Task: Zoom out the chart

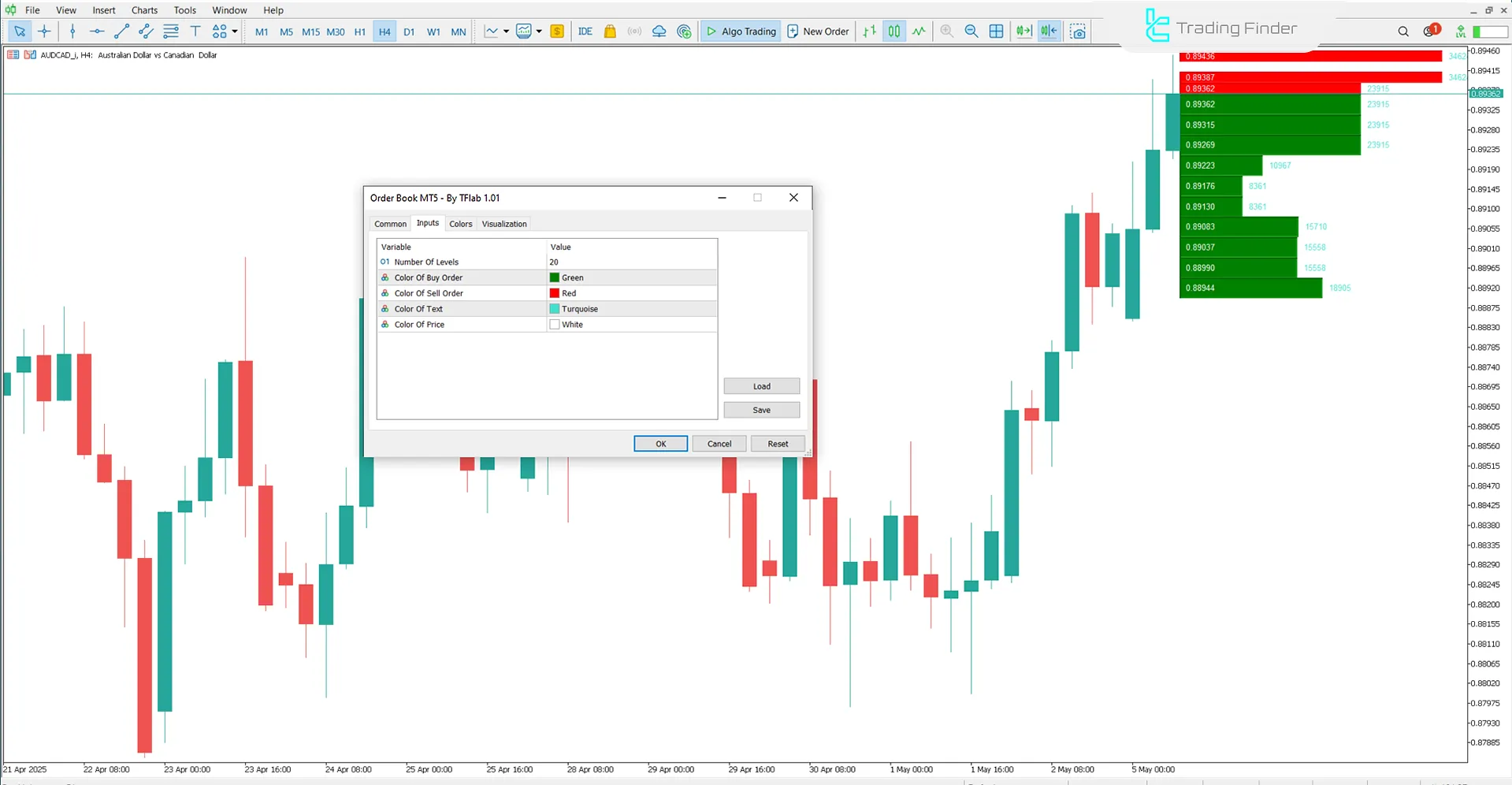Action: tap(971, 32)
